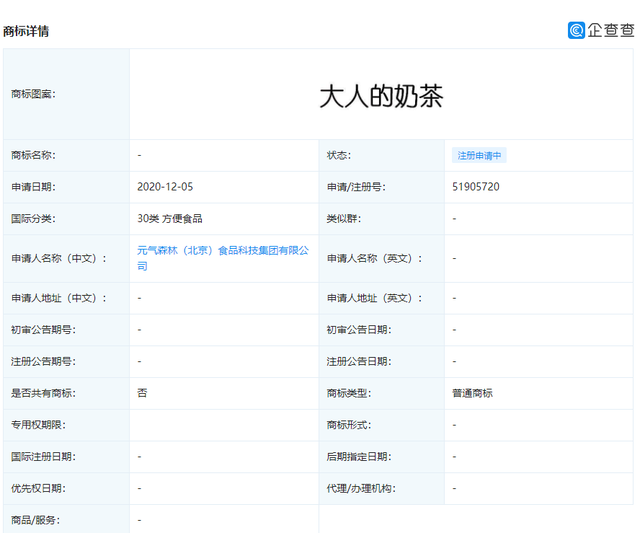The width and height of the screenshot is (640, 533).
Task: Click the 申请人名称（中文） label
Action: [59, 258]
